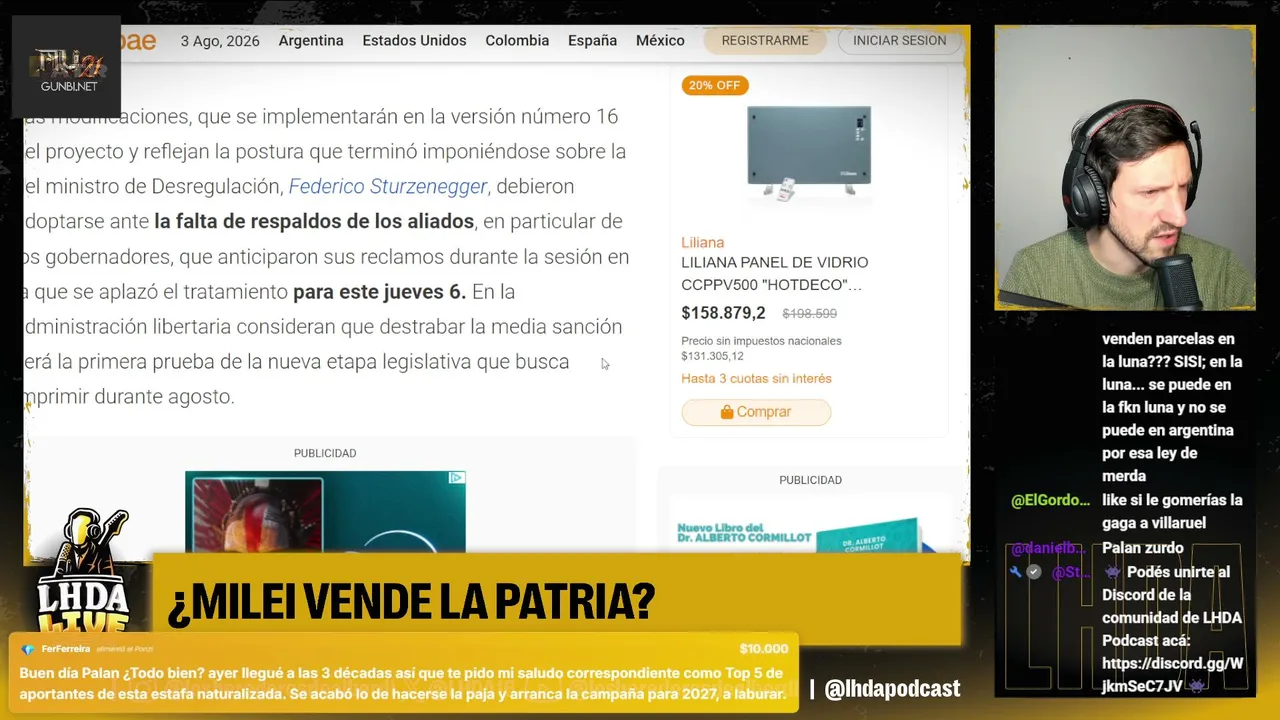1280x720 pixels.
Task: Click the GUNBI.NET logo overlay
Action: click(66, 67)
